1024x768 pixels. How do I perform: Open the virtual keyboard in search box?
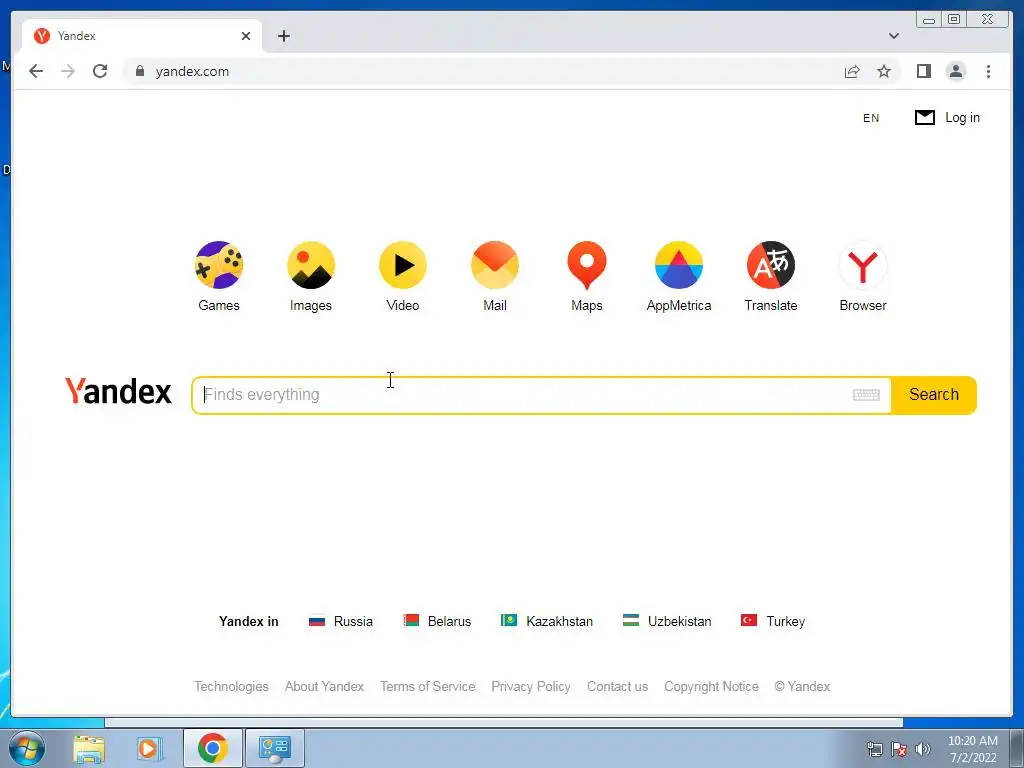coord(866,395)
